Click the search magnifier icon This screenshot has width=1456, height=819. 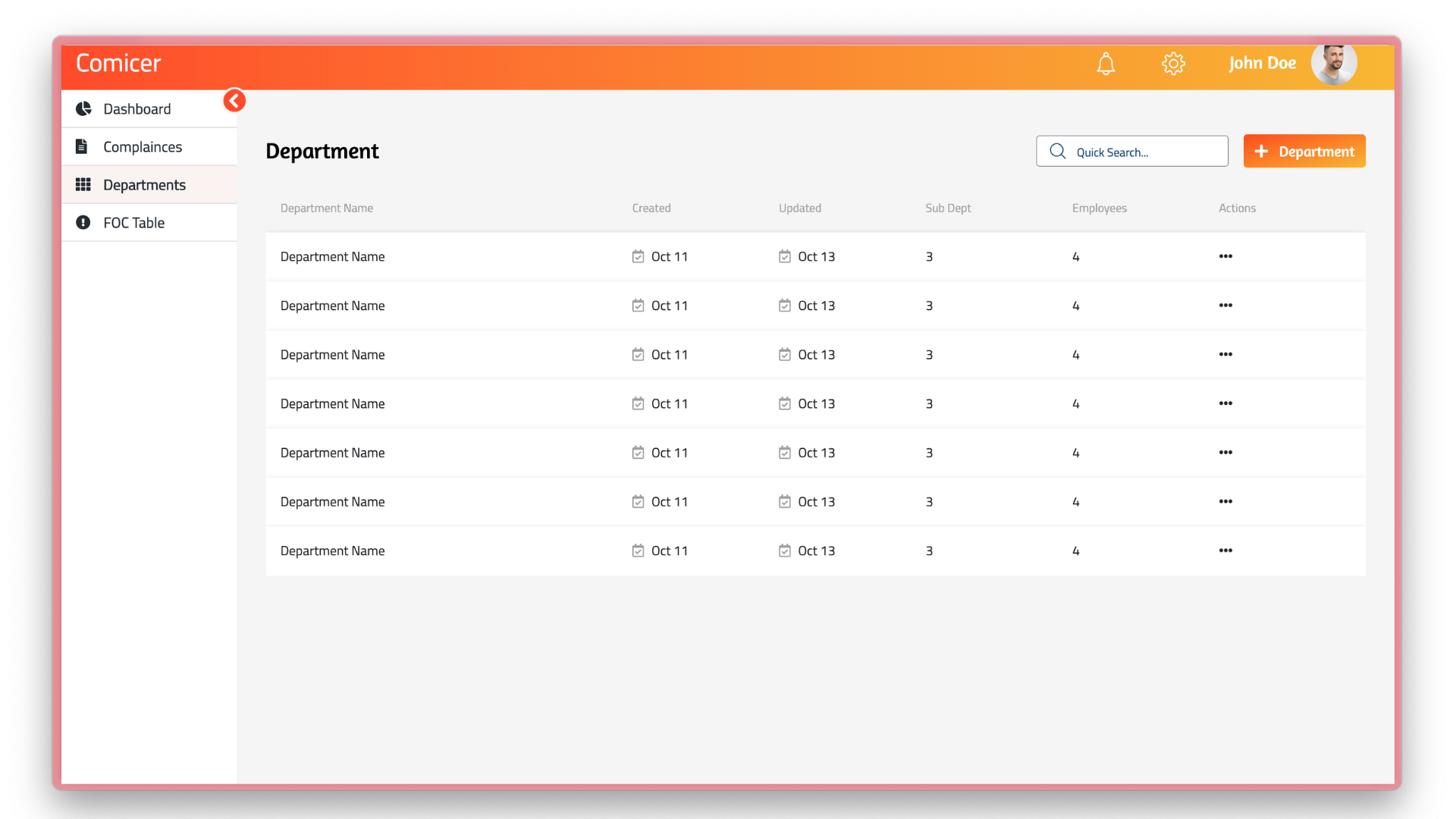point(1058,151)
